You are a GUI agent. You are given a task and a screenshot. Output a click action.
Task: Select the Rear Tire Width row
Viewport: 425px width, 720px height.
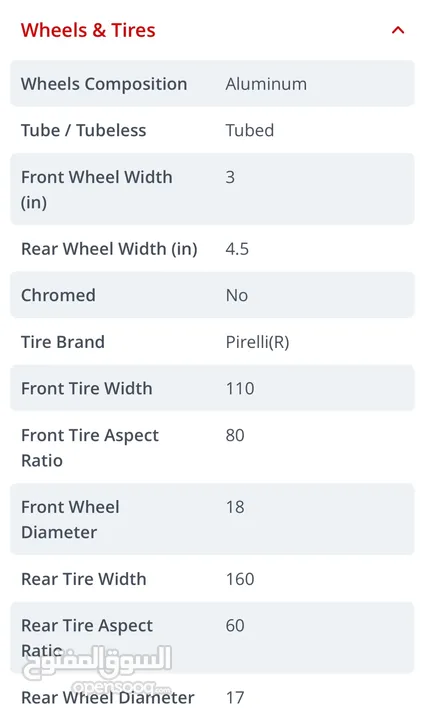(212, 579)
